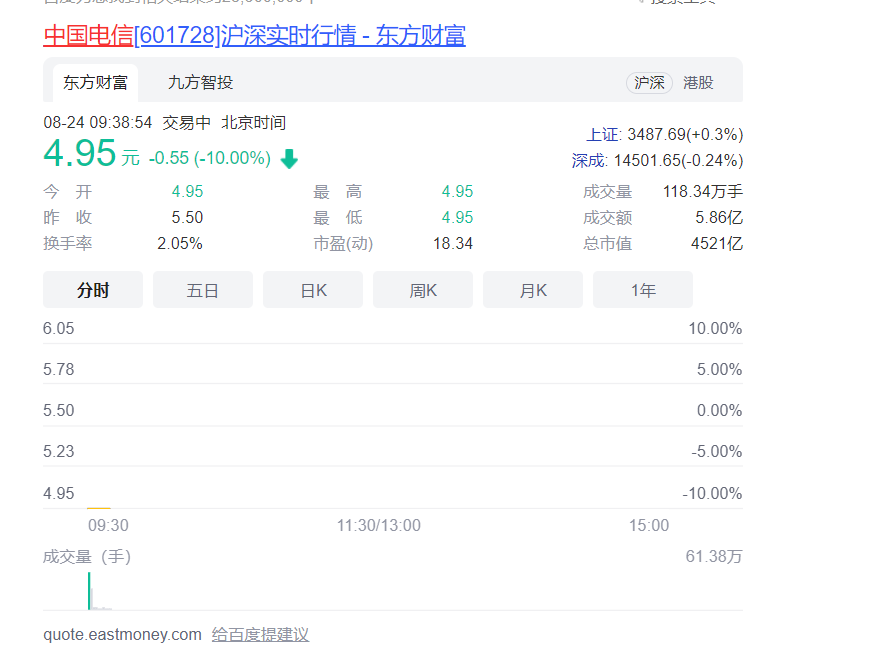Click the 昨收 value 5.50
Viewport: 891px width, 649px height.
click(187, 218)
